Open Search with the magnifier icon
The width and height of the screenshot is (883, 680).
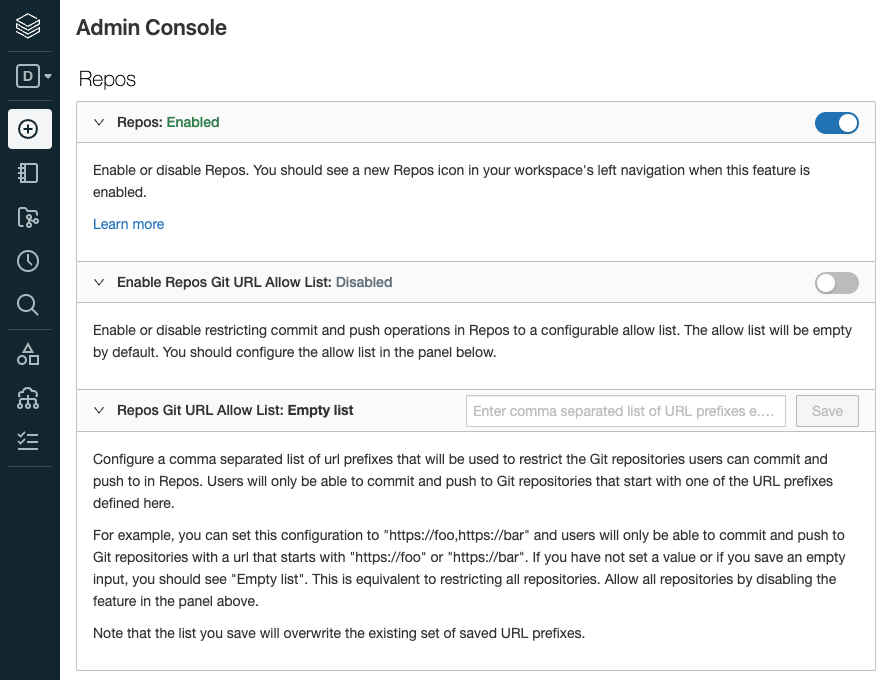(28, 305)
